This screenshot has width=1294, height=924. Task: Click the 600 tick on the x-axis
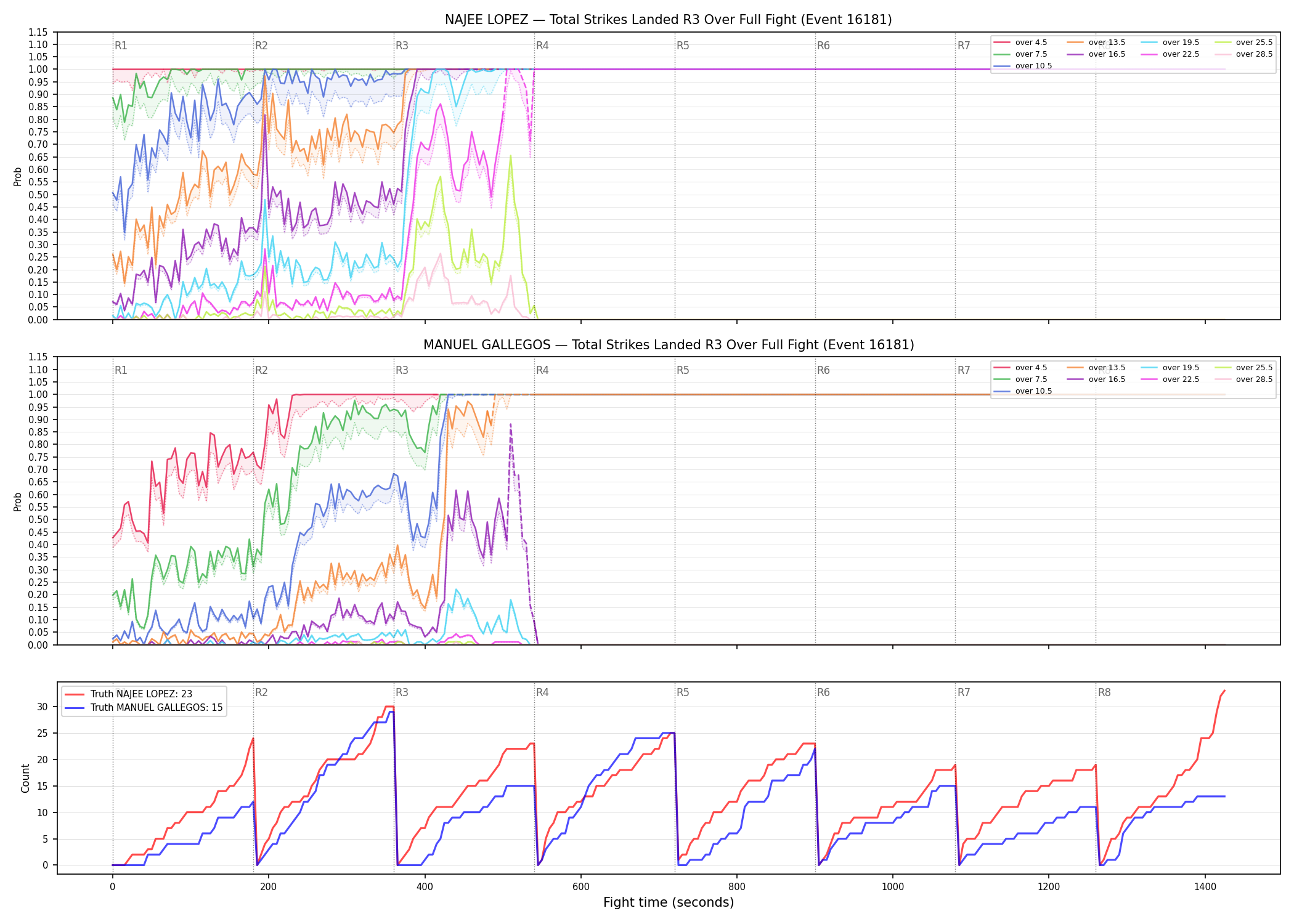point(580,887)
